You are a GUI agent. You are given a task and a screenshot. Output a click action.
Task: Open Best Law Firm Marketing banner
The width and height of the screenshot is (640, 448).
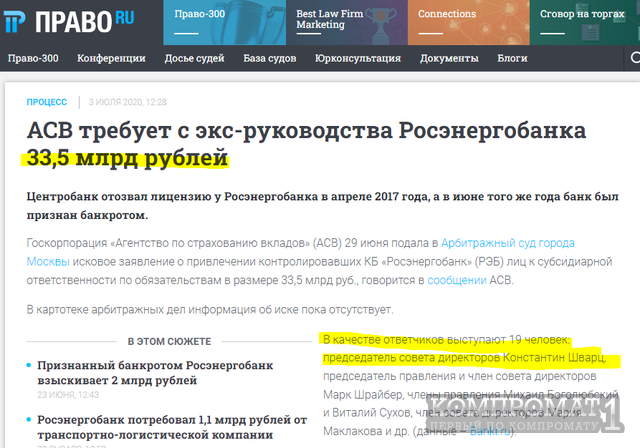click(x=347, y=22)
